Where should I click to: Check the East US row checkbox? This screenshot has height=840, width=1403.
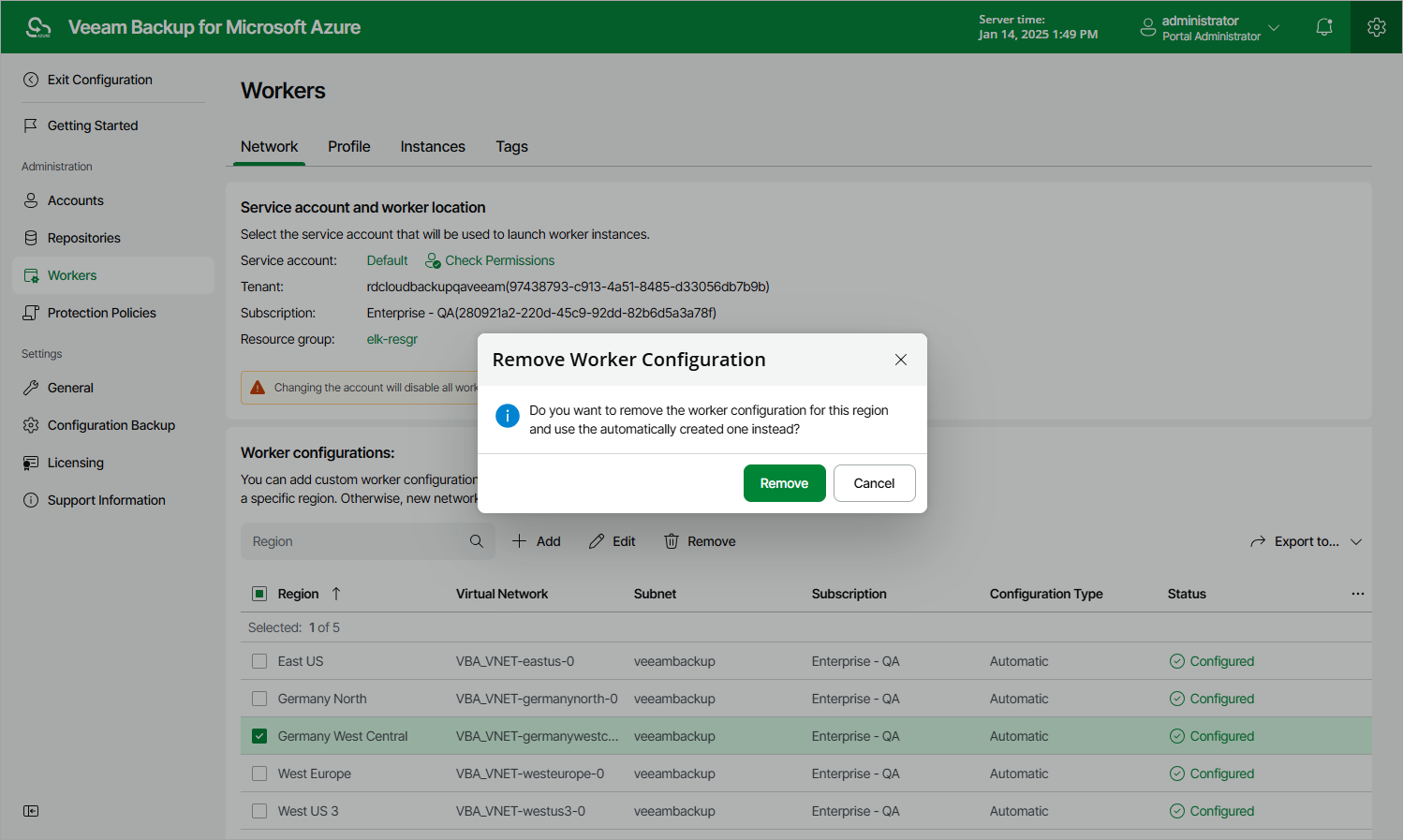coord(259,661)
